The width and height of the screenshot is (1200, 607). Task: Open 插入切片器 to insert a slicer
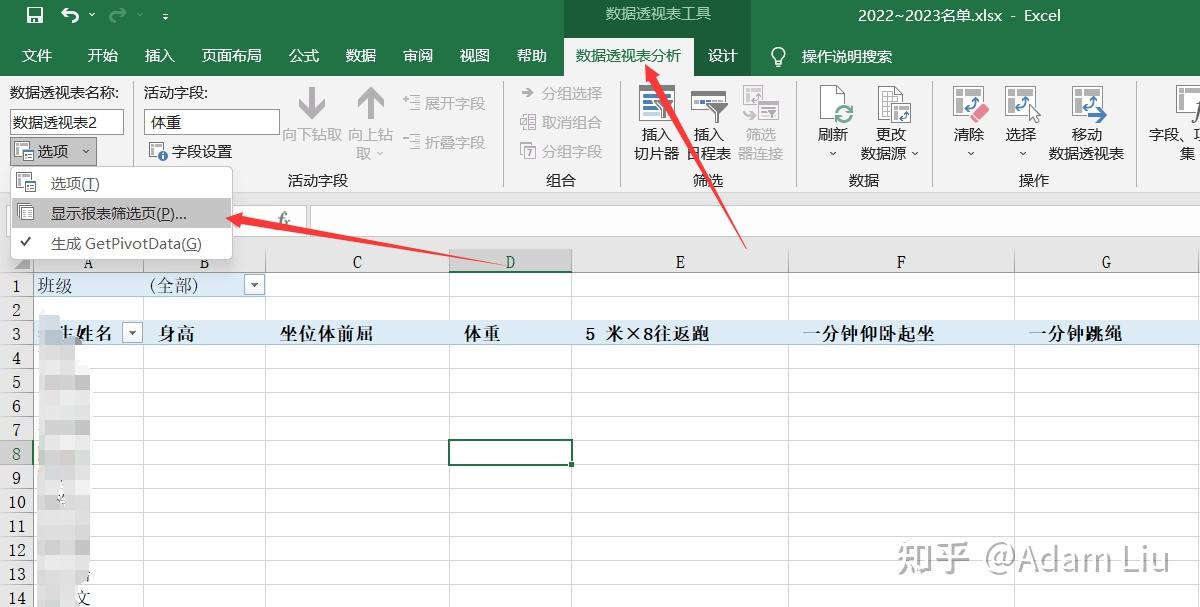click(656, 120)
